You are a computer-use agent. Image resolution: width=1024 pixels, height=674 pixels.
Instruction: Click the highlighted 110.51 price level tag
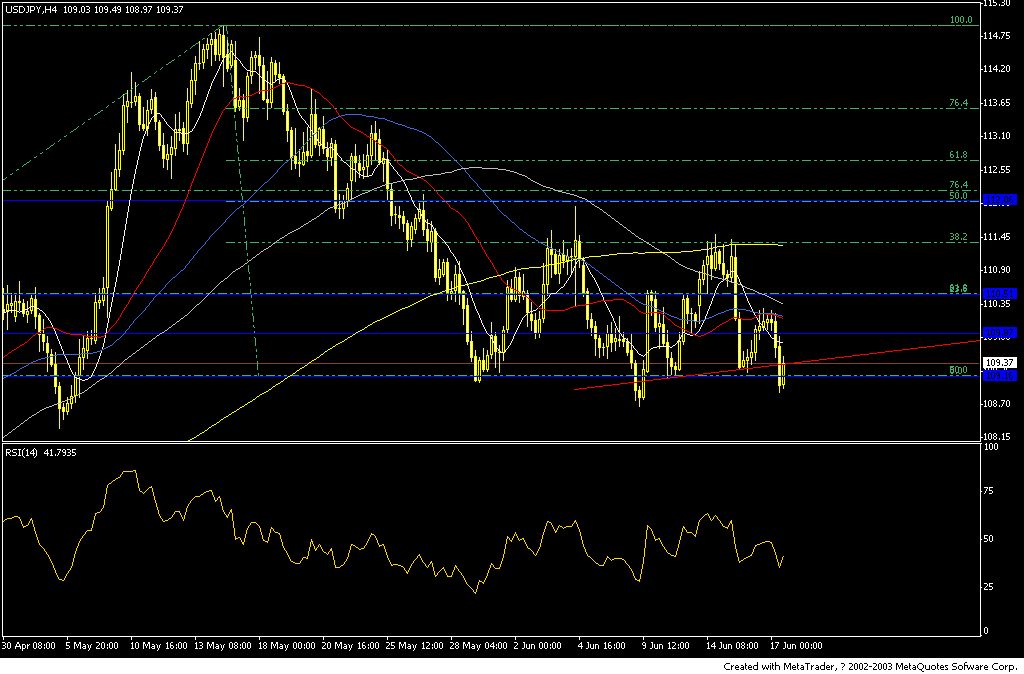[1000, 293]
